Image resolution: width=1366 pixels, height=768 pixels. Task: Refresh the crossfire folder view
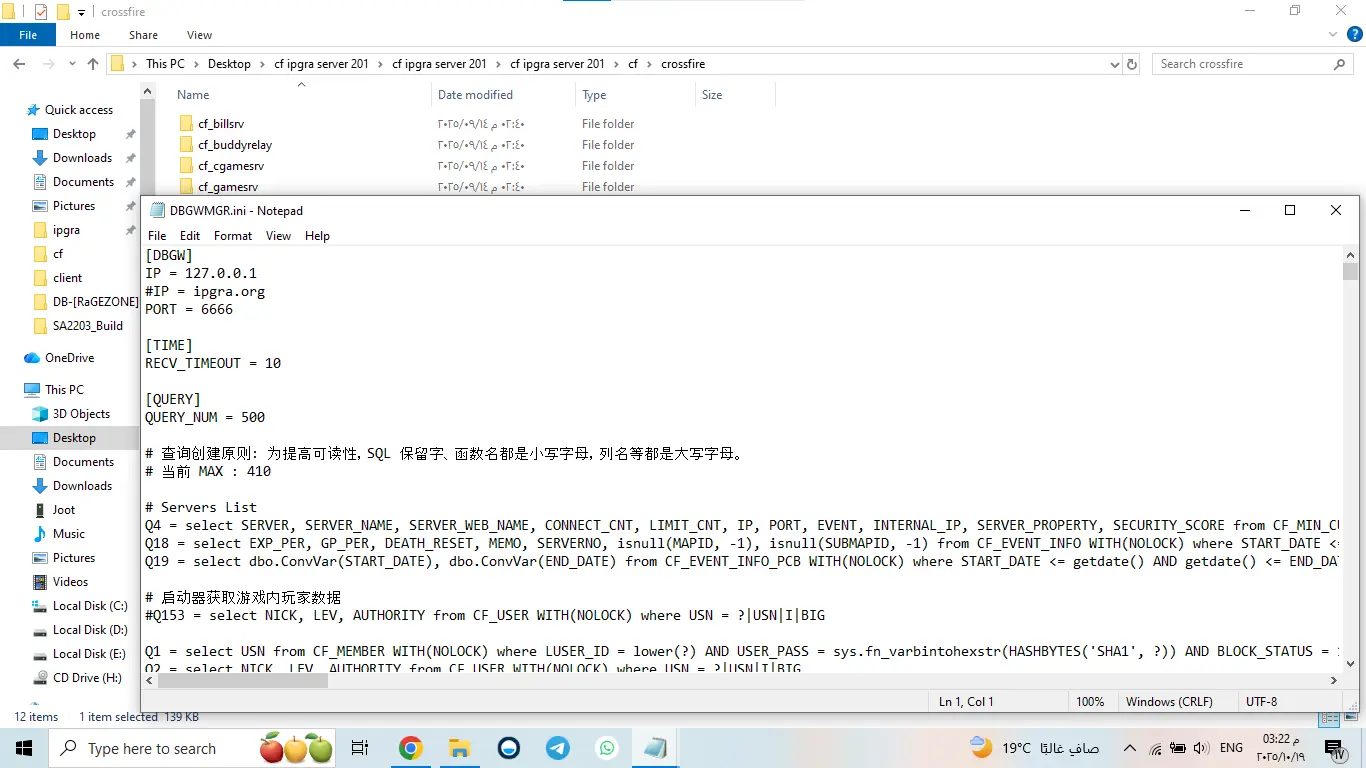(1132, 64)
